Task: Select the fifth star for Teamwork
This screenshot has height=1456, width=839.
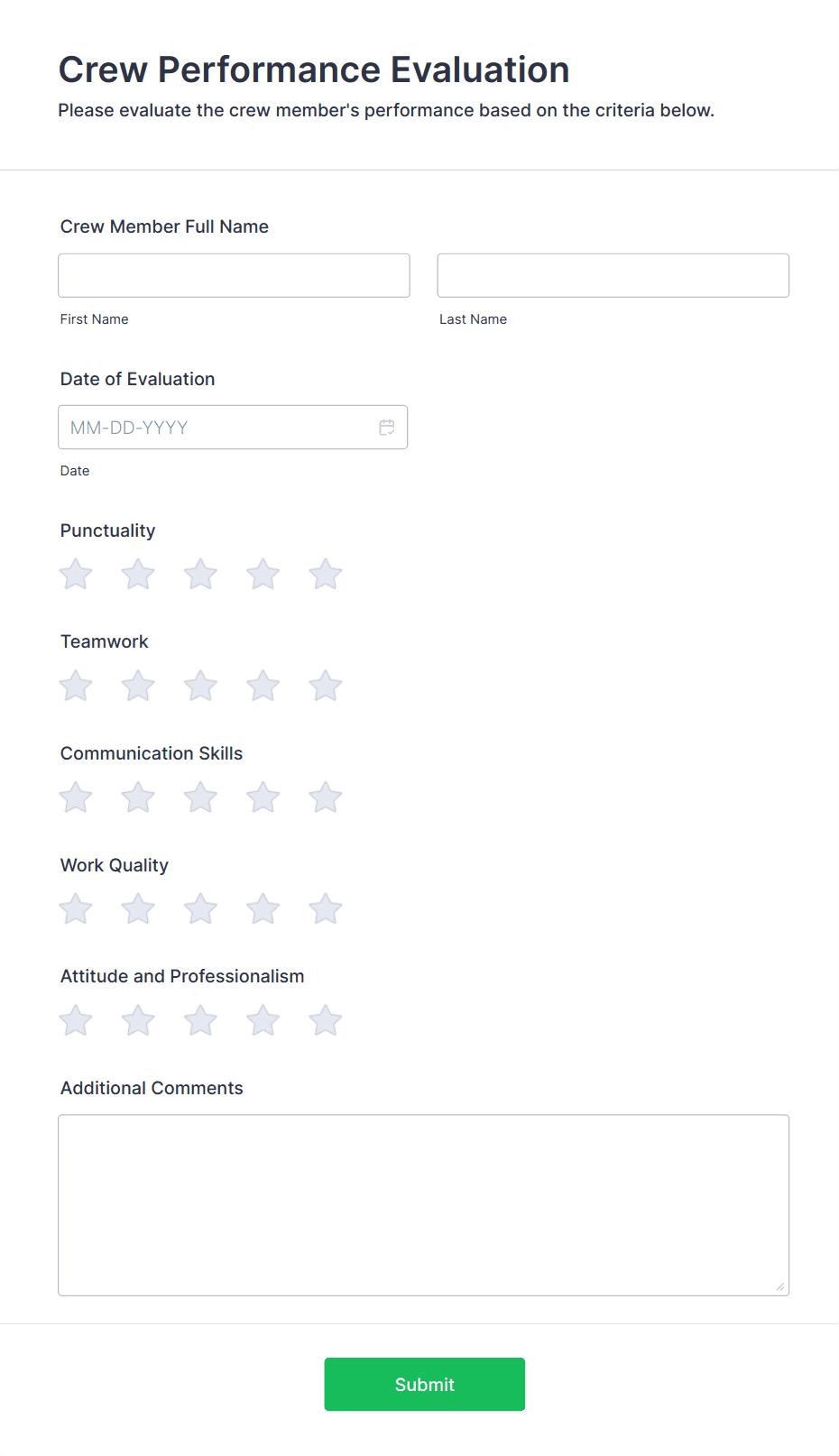Action: [x=325, y=686]
